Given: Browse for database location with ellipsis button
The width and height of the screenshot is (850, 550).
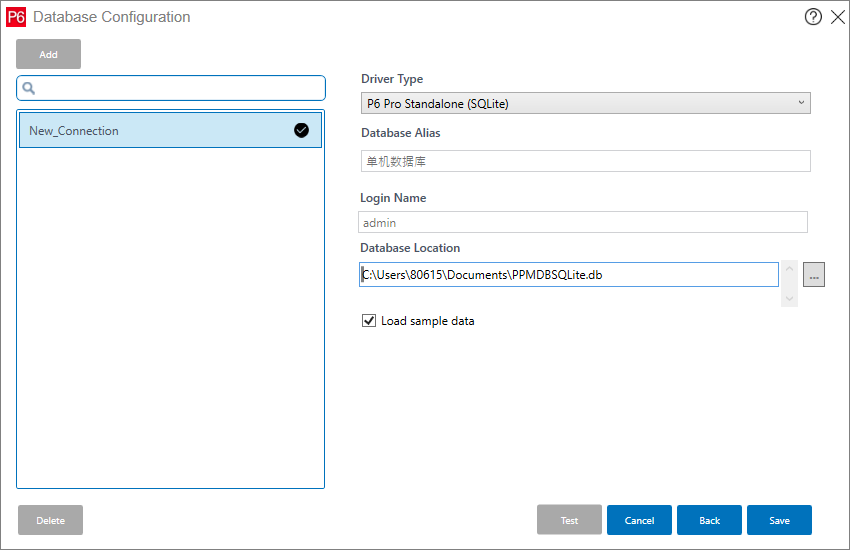Looking at the screenshot, I should 813,274.
